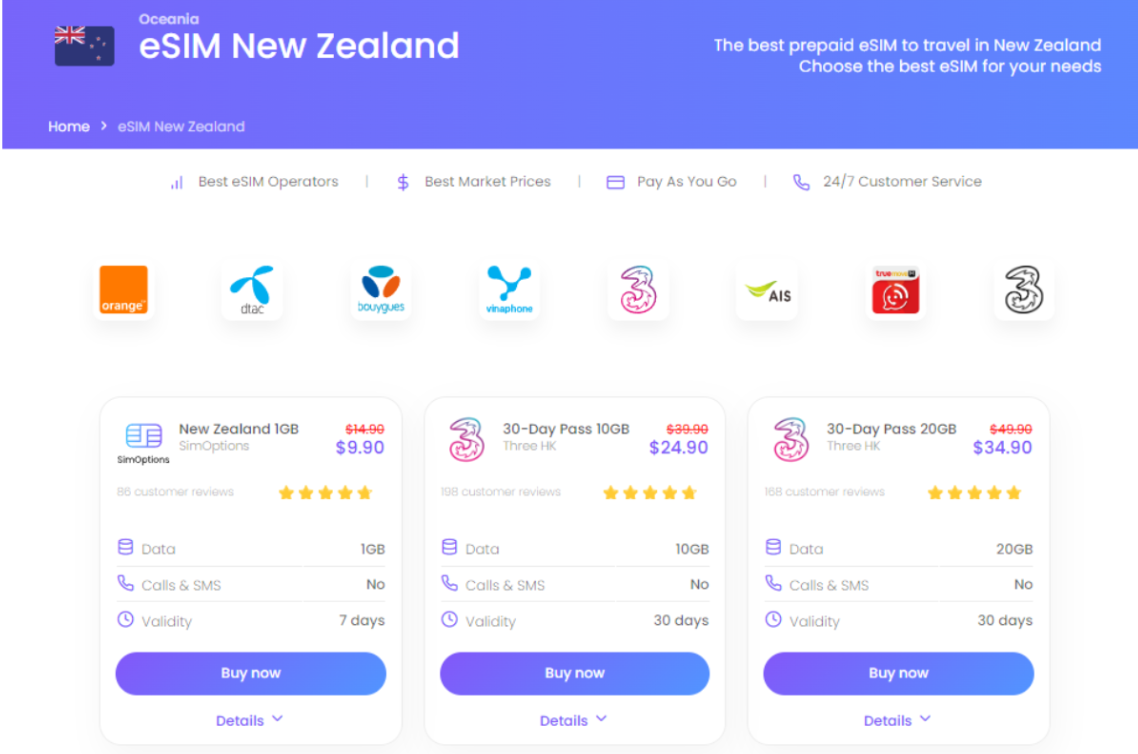Expand Details for New Zealand 1GB plan
This screenshot has width=1138, height=754.
point(250,721)
